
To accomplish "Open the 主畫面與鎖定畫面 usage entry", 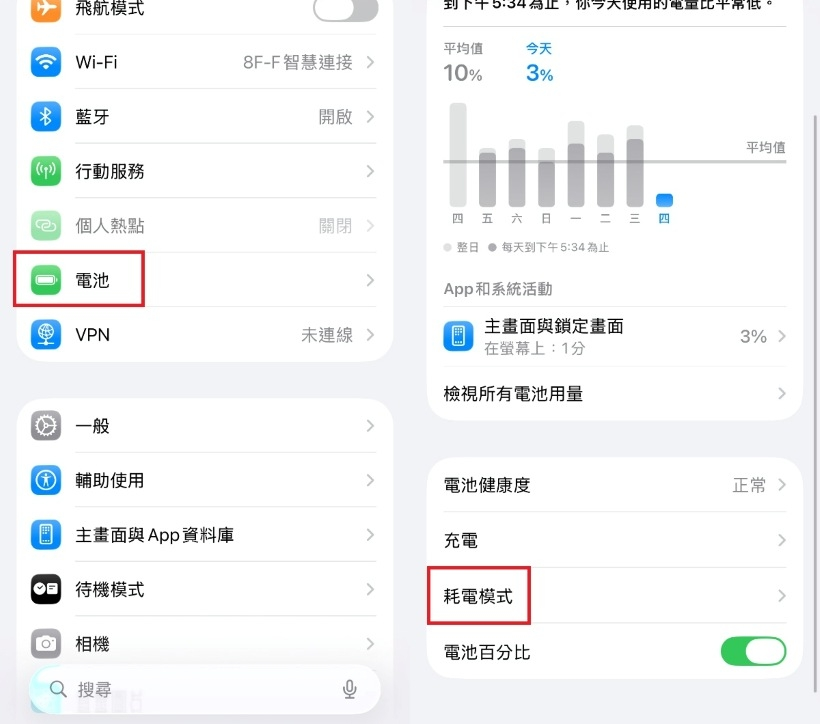I will click(614, 336).
